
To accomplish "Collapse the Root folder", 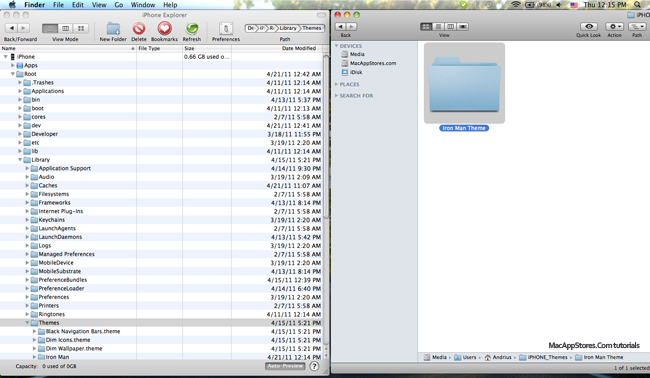I will (13, 74).
